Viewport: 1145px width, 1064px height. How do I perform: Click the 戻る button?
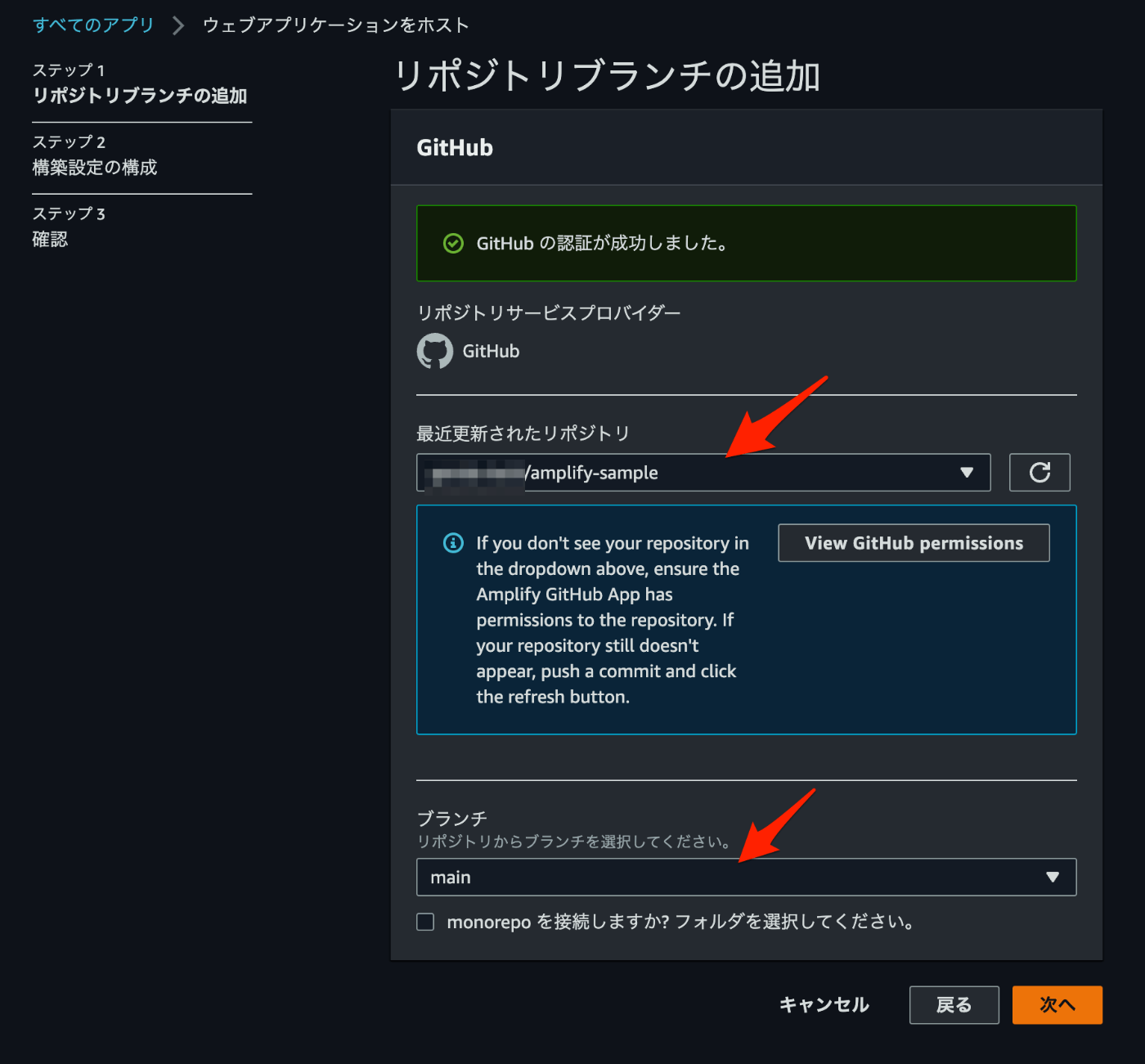pos(954,1004)
